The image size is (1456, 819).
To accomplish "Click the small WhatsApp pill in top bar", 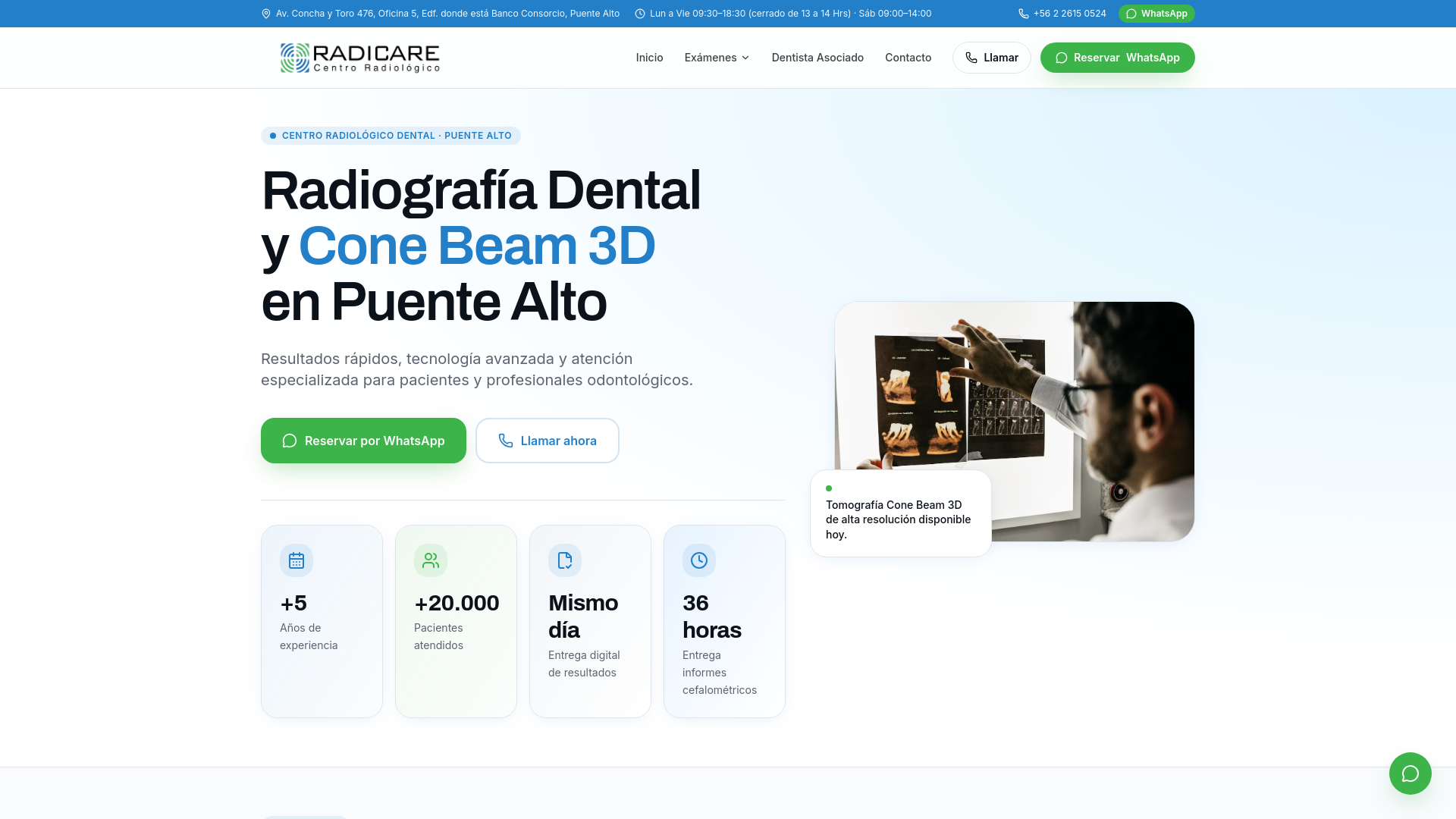I will click(1156, 14).
